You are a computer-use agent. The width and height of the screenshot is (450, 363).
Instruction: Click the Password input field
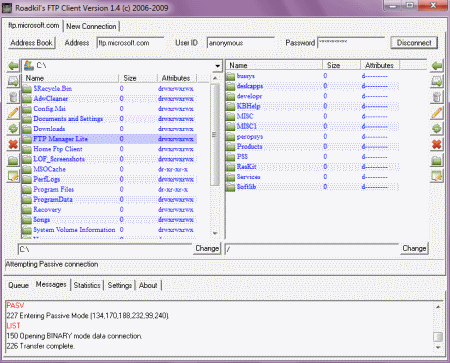351,43
